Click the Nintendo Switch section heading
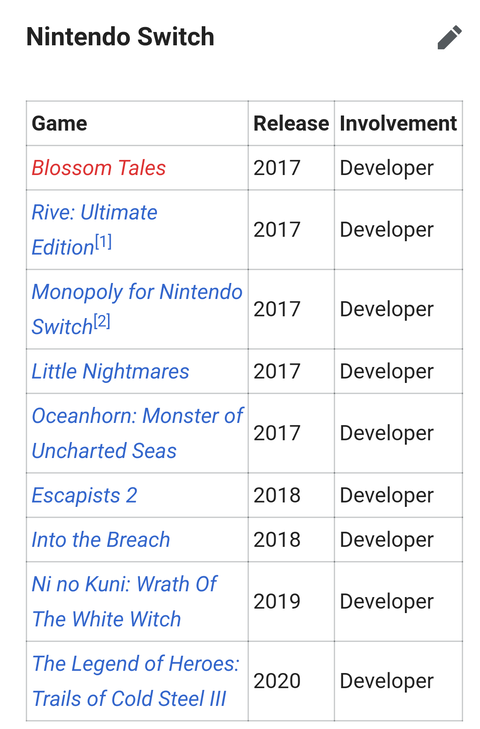Viewport: 480px width, 729px height. (120, 37)
